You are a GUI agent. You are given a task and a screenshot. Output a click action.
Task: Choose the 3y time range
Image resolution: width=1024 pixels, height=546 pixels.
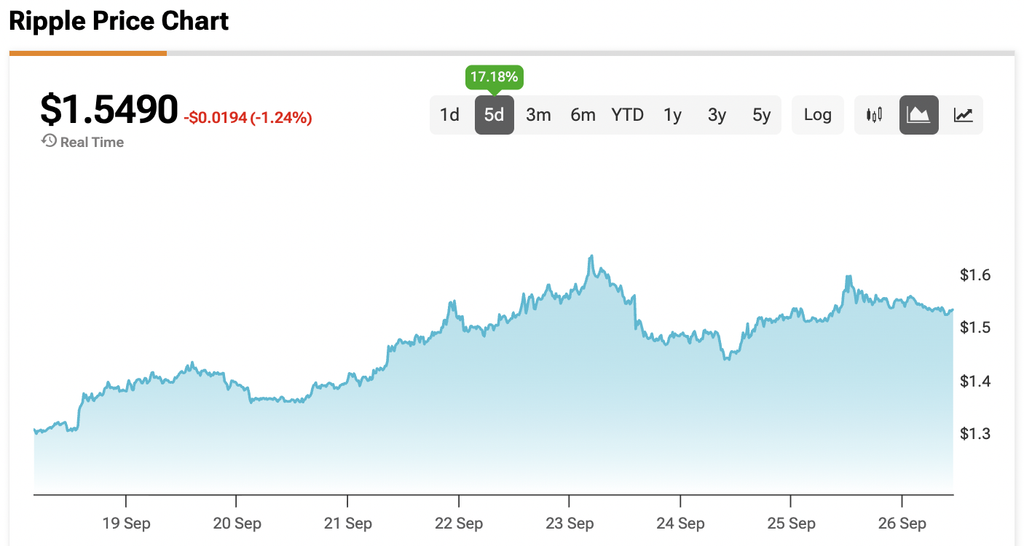tap(716, 115)
